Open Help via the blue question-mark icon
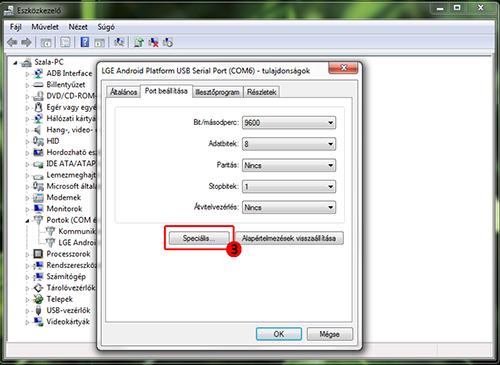Image resolution: width=500 pixels, height=365 pixels. point(85,42)
